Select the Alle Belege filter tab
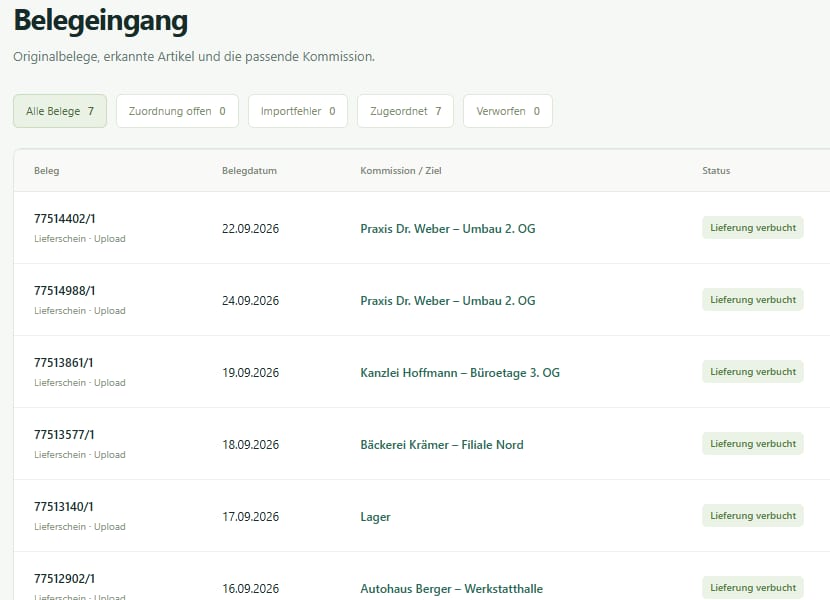830x600 pixels. (60, 111)
